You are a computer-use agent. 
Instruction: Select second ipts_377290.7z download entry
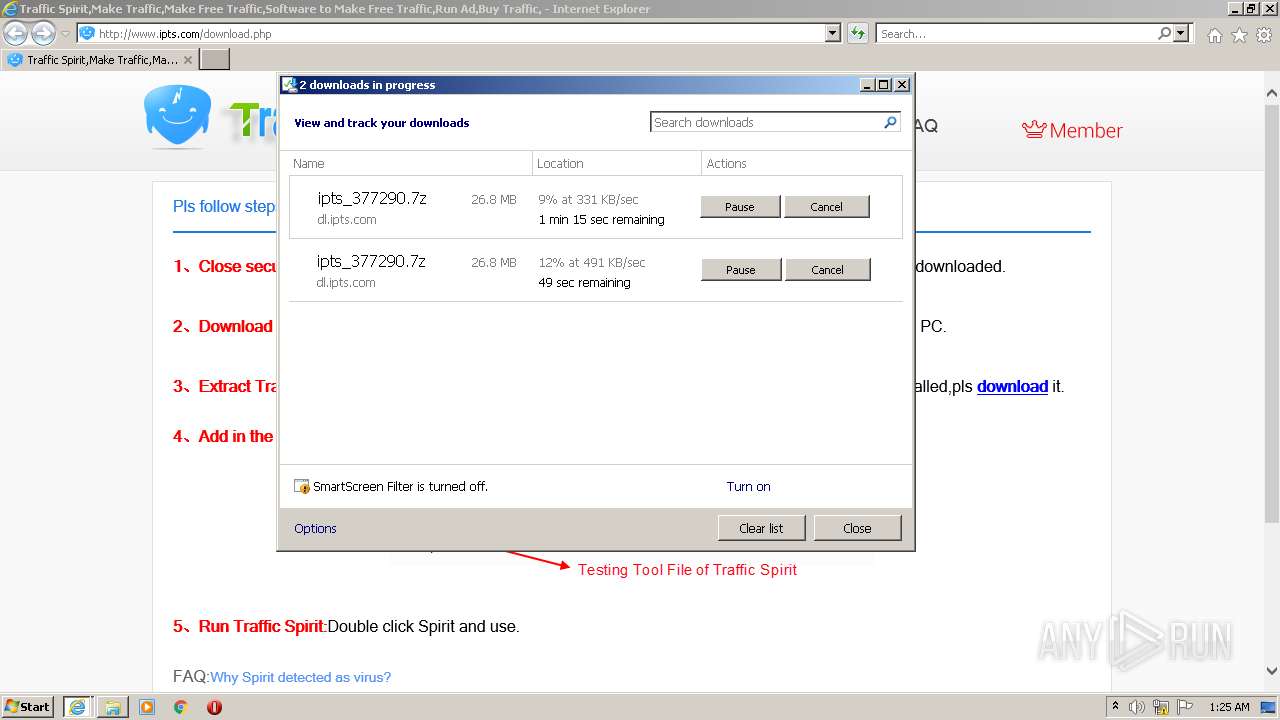click(x=596, y=270)
